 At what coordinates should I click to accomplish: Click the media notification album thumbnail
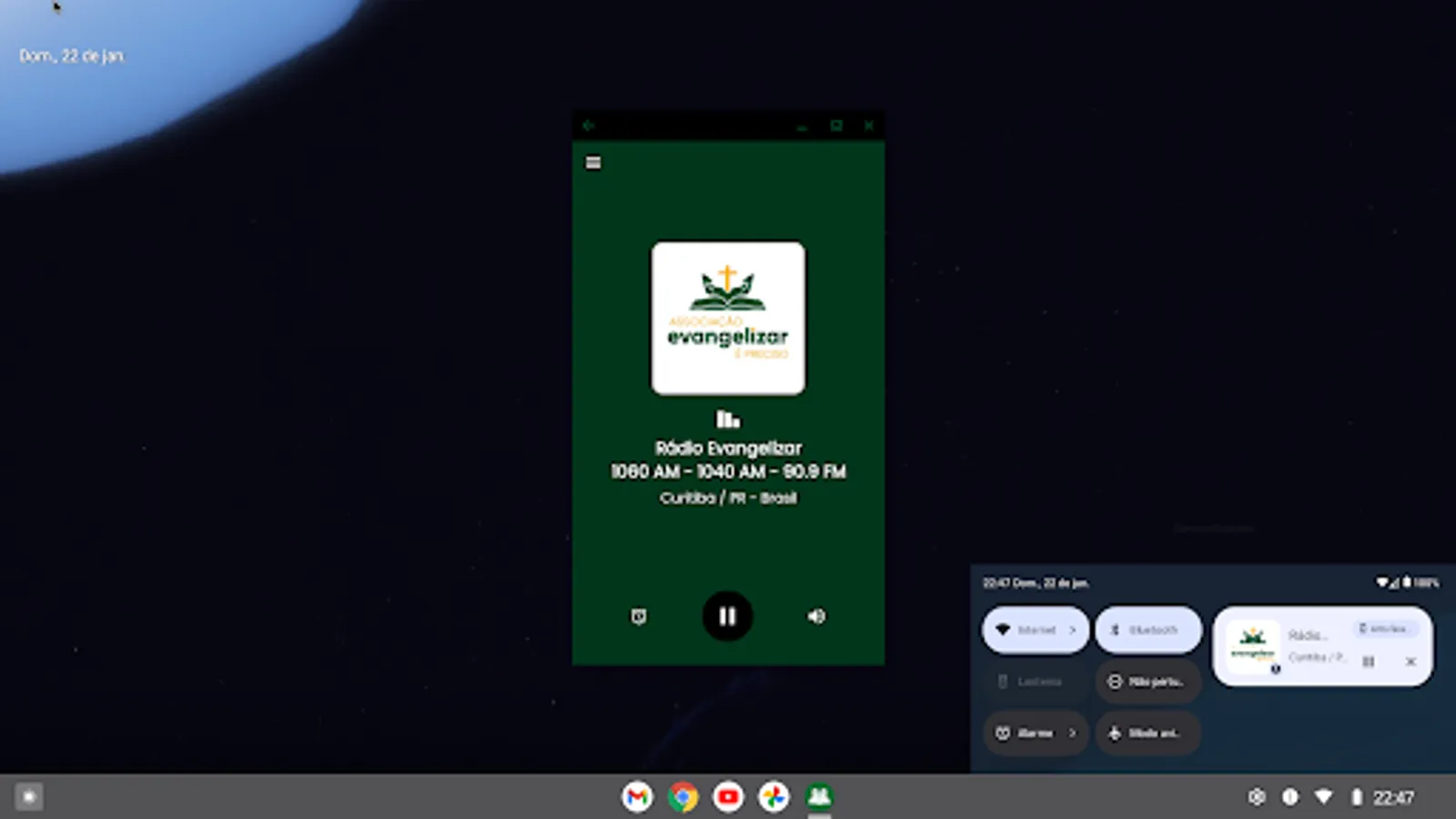pos(1253,646)
